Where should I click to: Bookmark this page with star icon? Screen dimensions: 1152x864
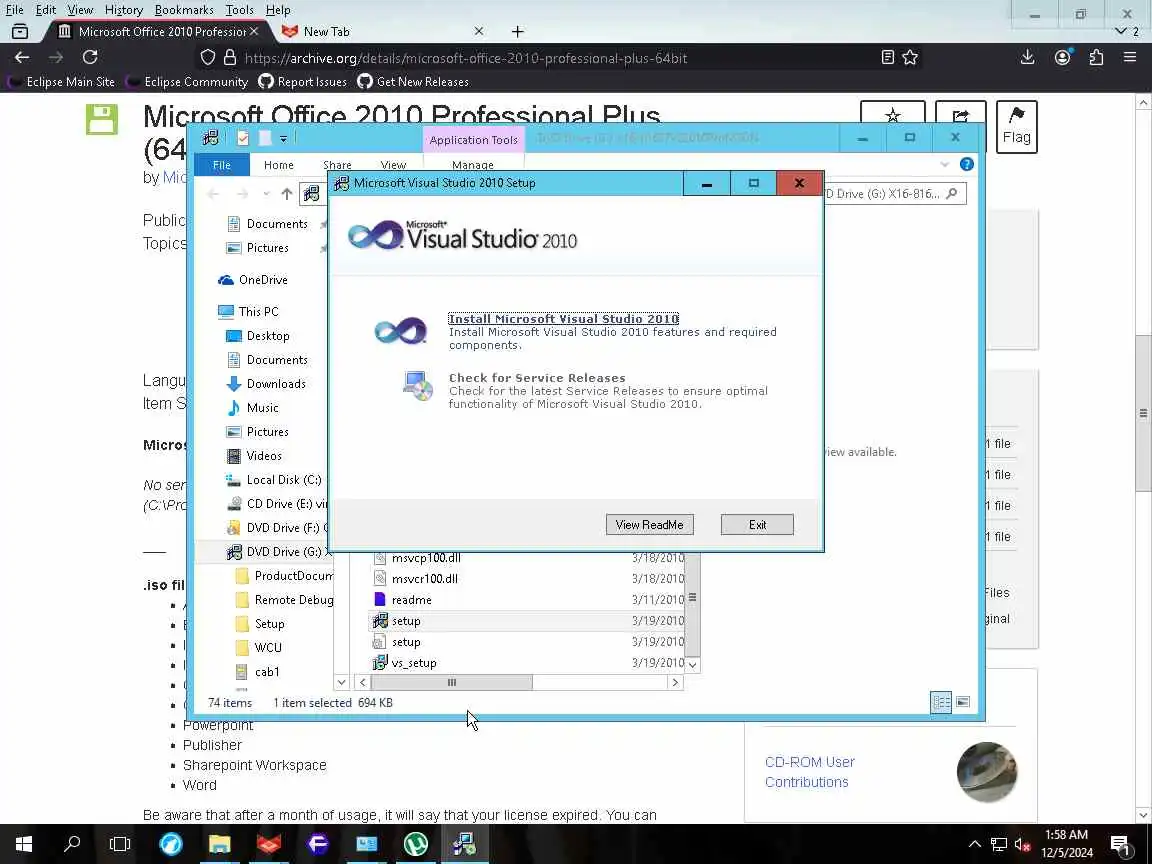pyautogui.click(x=910, y=57)
